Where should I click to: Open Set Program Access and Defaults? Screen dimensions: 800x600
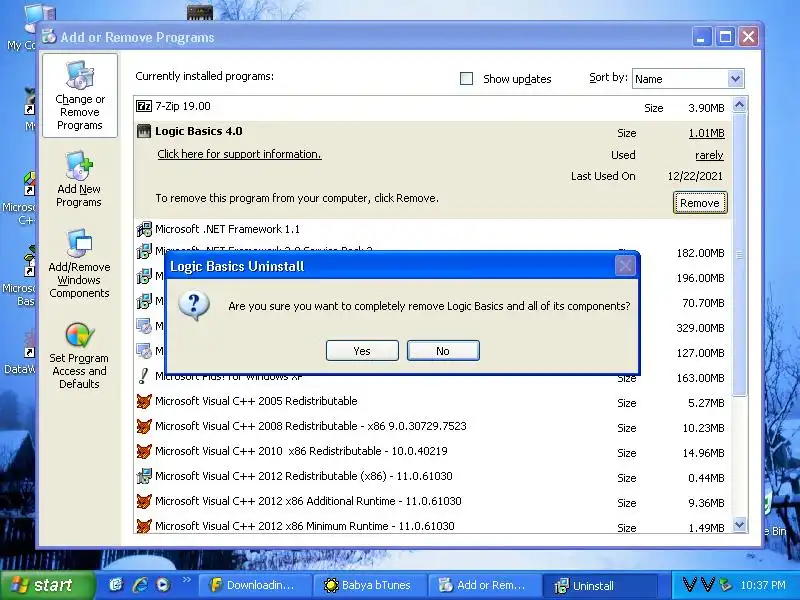pos(79,356)
